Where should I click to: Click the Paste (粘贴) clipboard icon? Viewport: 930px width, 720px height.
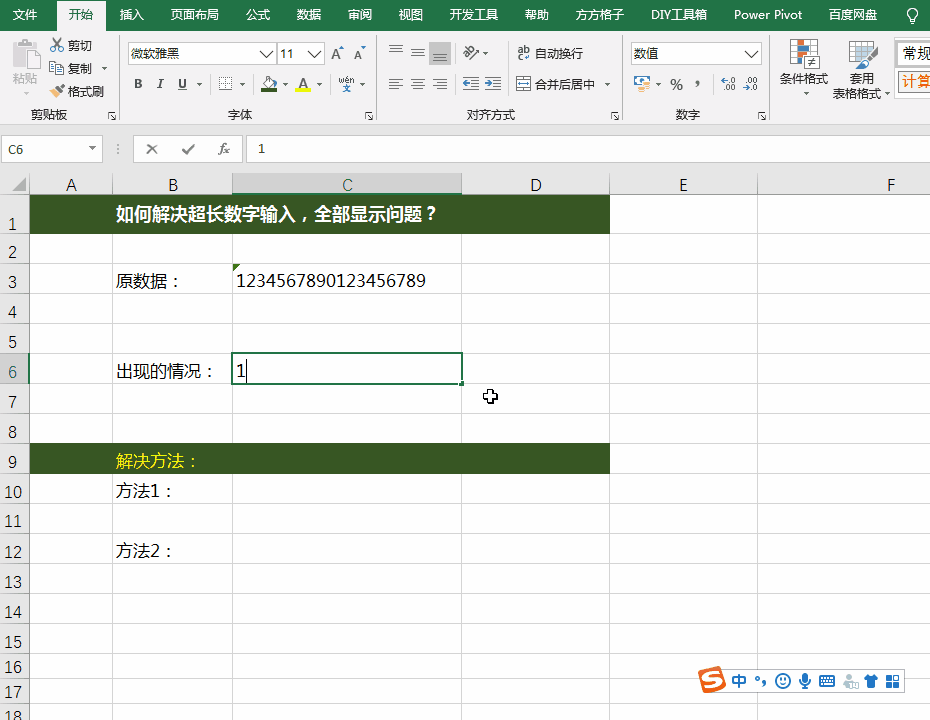[x=26, y=55]
